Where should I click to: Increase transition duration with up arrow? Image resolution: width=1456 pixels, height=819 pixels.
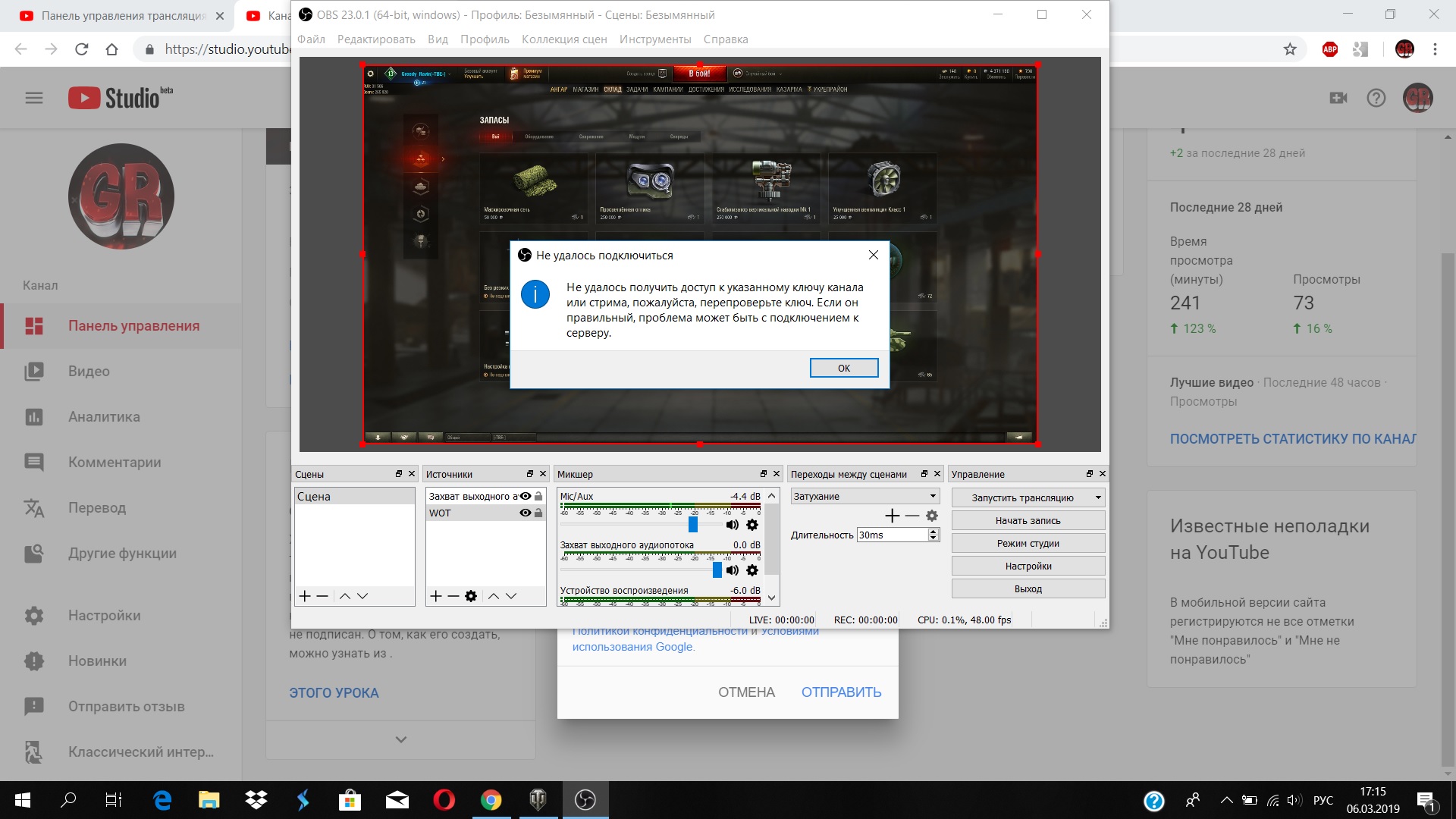click(x=933, y=532)
